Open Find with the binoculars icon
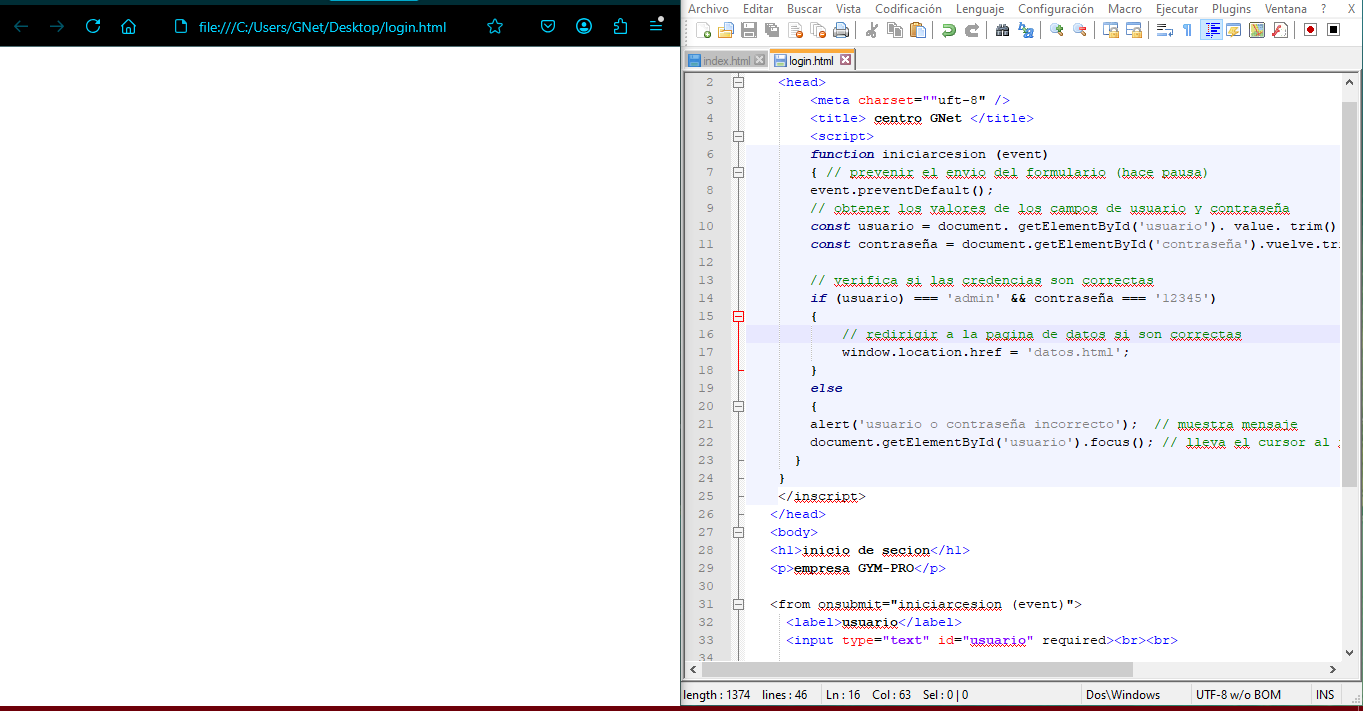Viewport: 1363px width, 711px height. [x=1002, y=30]
